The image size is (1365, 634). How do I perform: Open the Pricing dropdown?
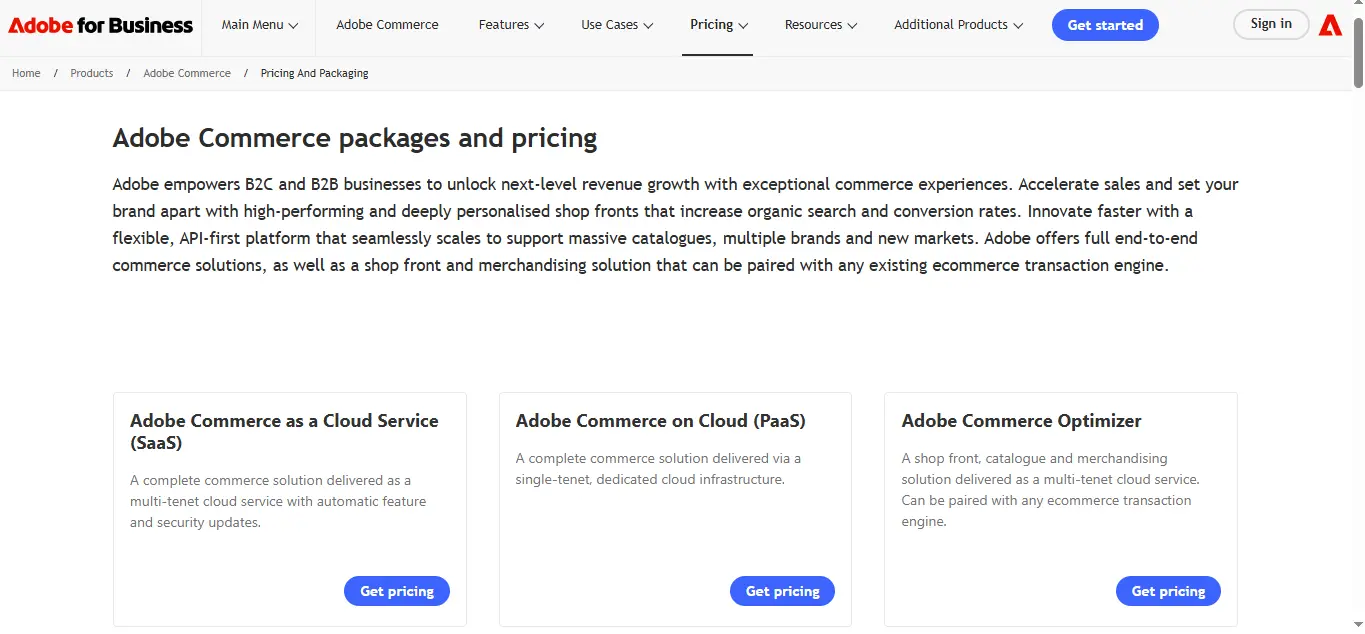coord(719,25)
